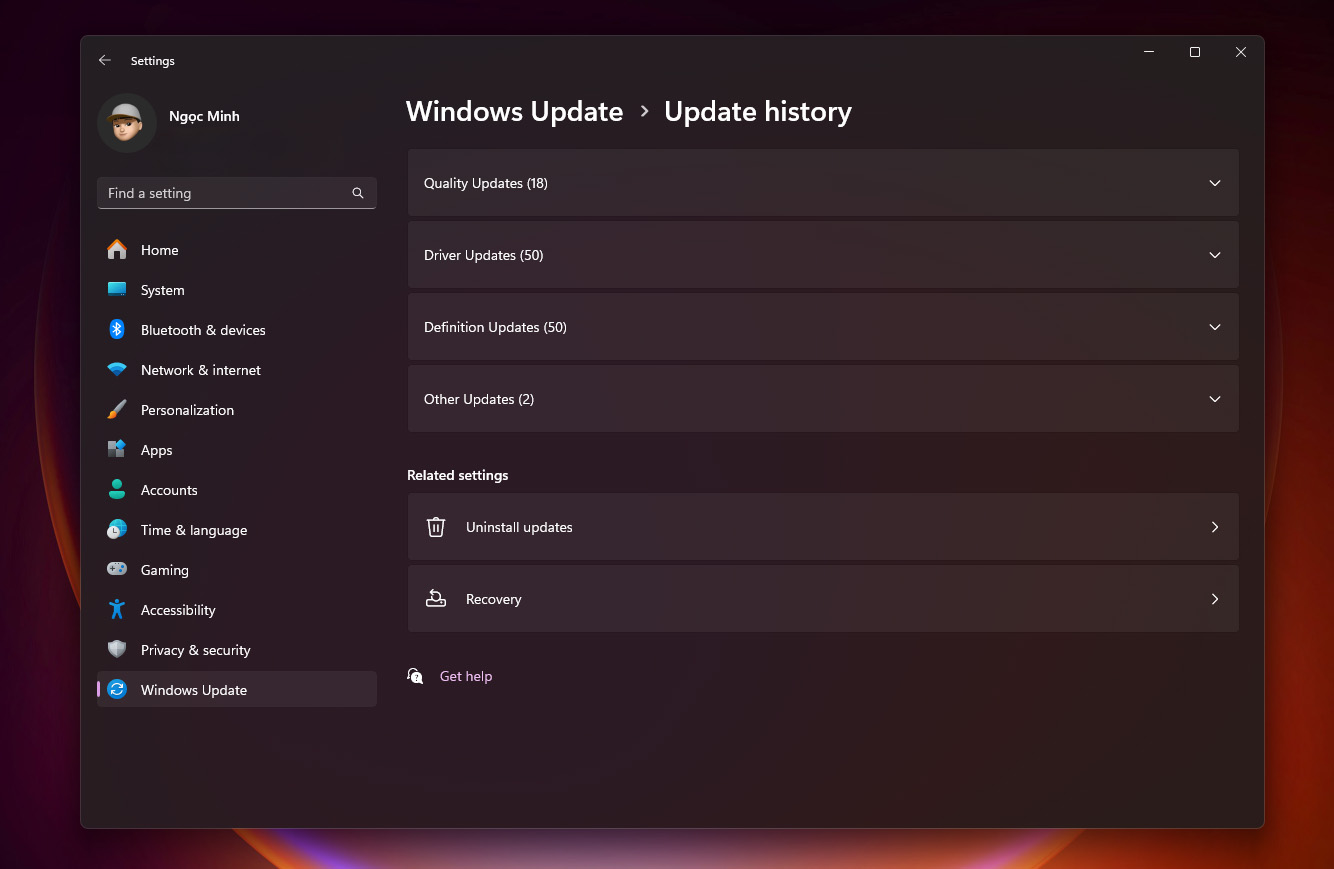Click Windows Update breadcrumb link
This screenshot has width=1334, height=869.
pos(514,111)
